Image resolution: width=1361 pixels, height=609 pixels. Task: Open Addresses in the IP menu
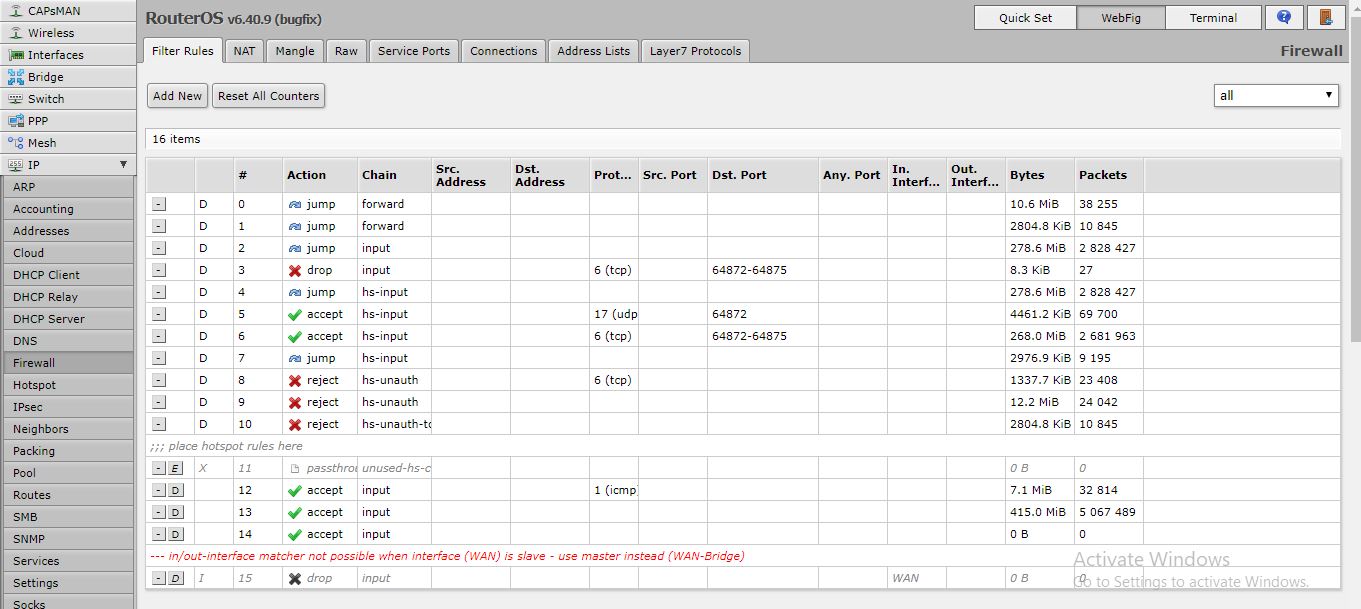click(67, 231)
